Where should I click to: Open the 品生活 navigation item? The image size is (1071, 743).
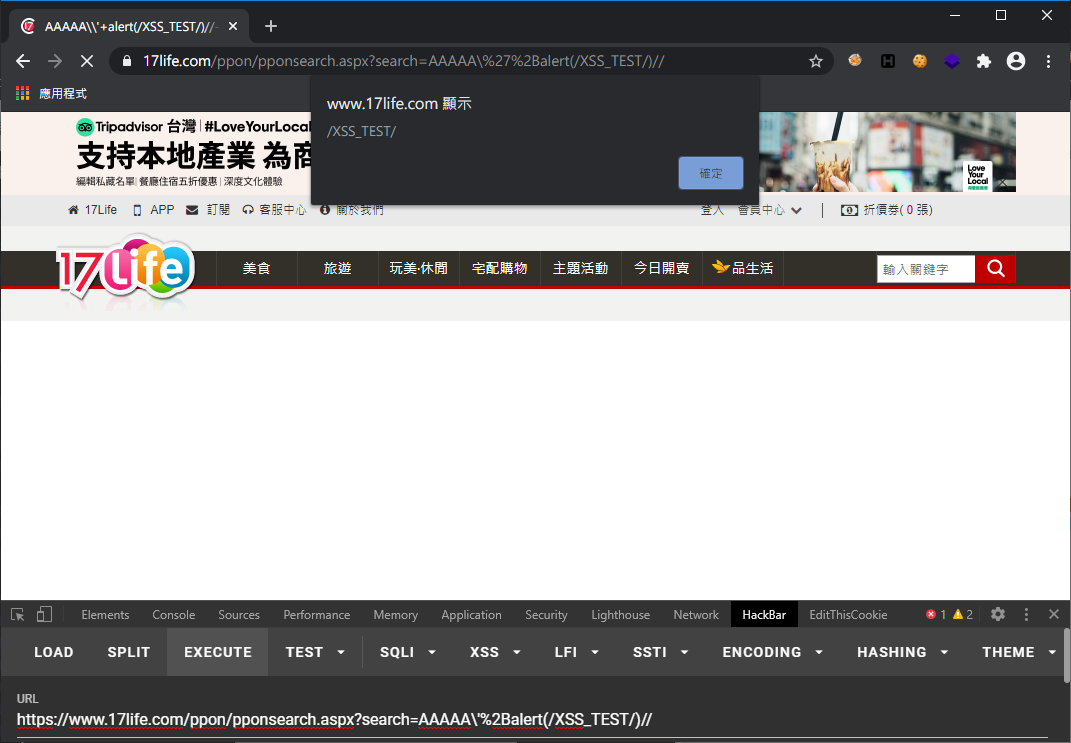click(x=742, y=268)
